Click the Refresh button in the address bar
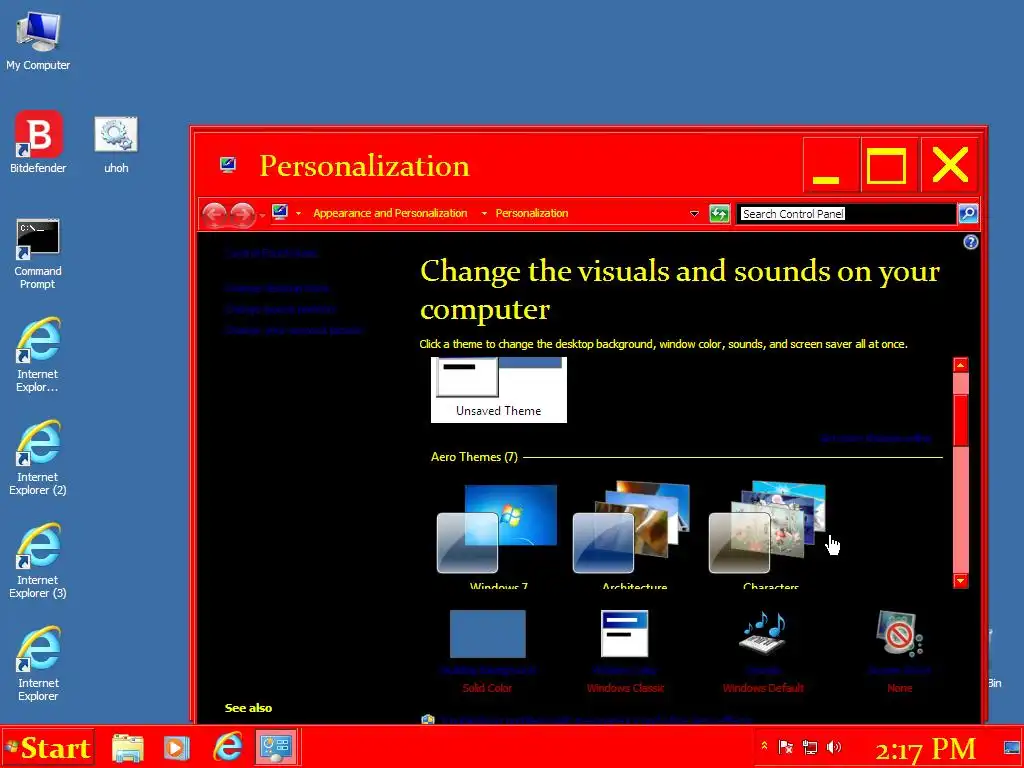 pyautogui.click(x=719, y=214)
